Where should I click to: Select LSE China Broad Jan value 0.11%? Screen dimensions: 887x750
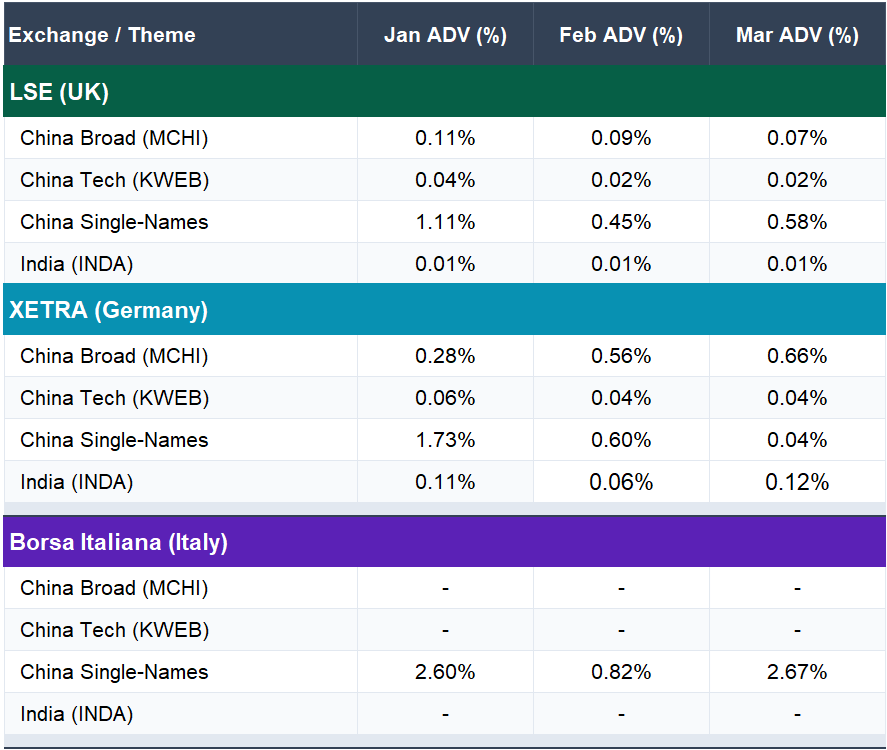[445, 138]
